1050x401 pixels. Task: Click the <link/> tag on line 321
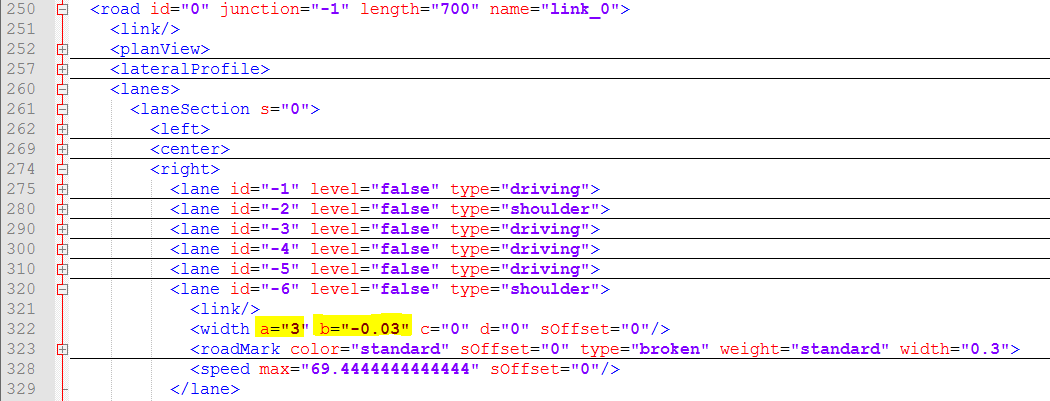point(225,309)
